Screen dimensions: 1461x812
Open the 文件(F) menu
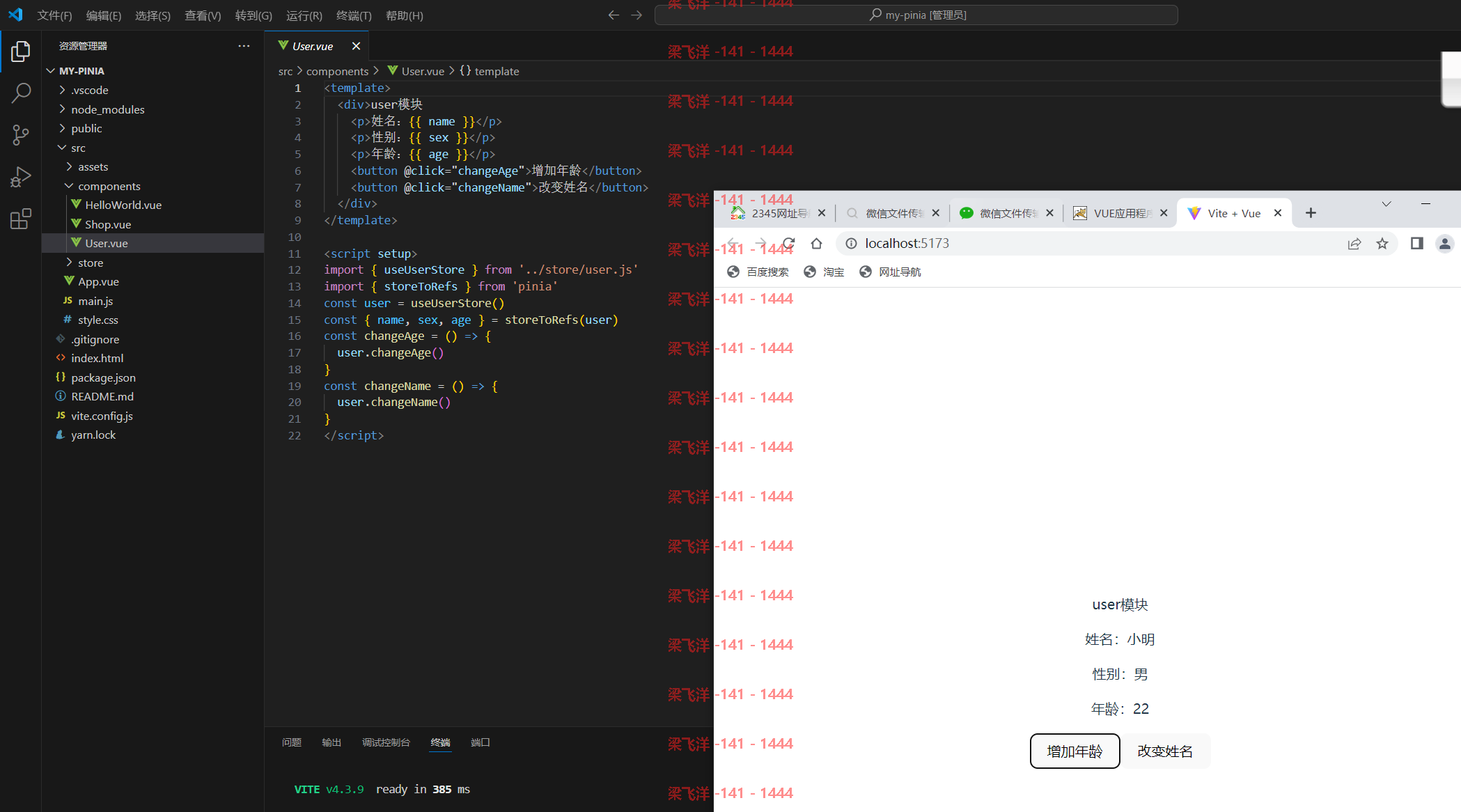pyautogui.click(x=54, y=15)
